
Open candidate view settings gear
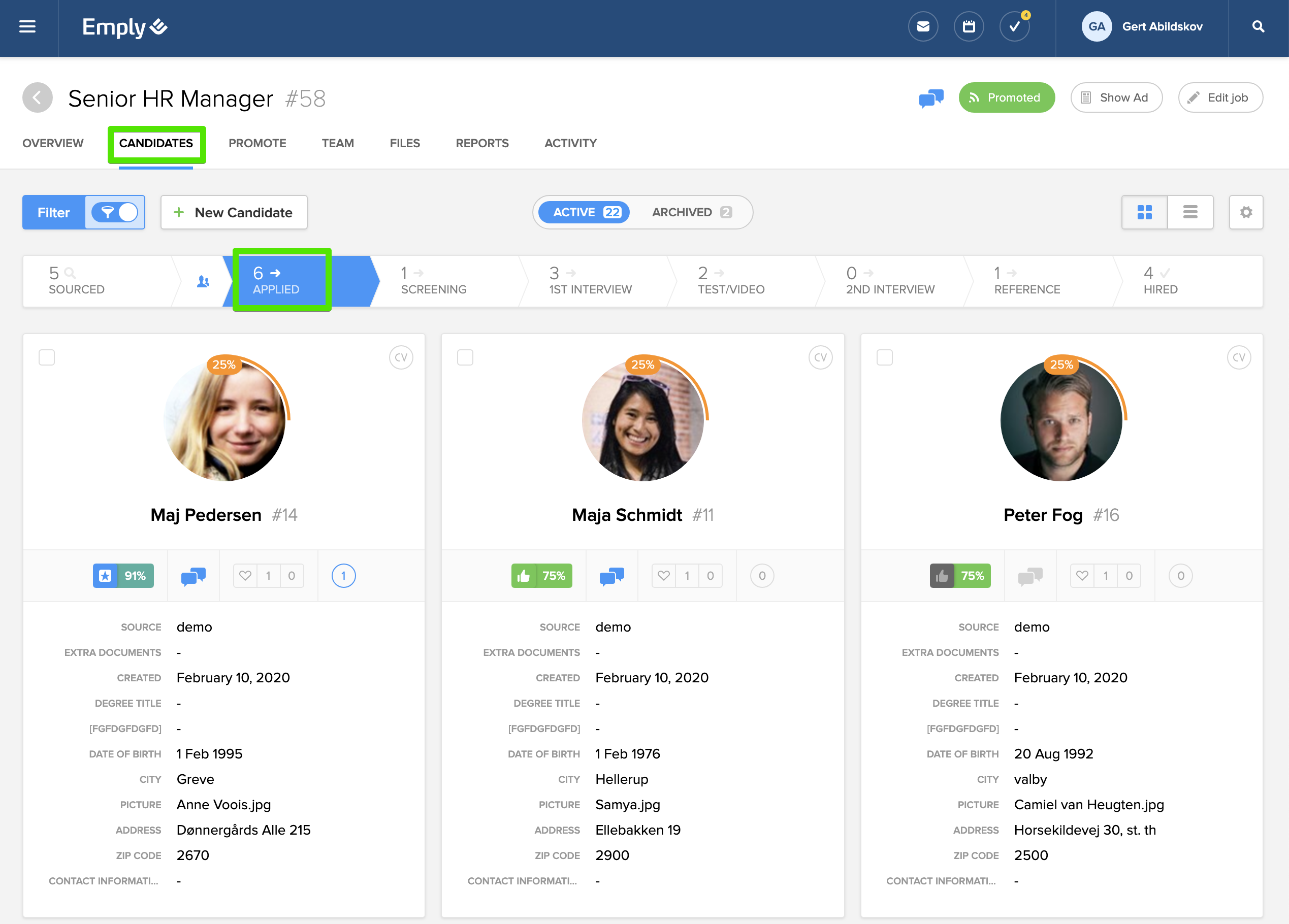pyautogui.click(x=1246, y=212)
